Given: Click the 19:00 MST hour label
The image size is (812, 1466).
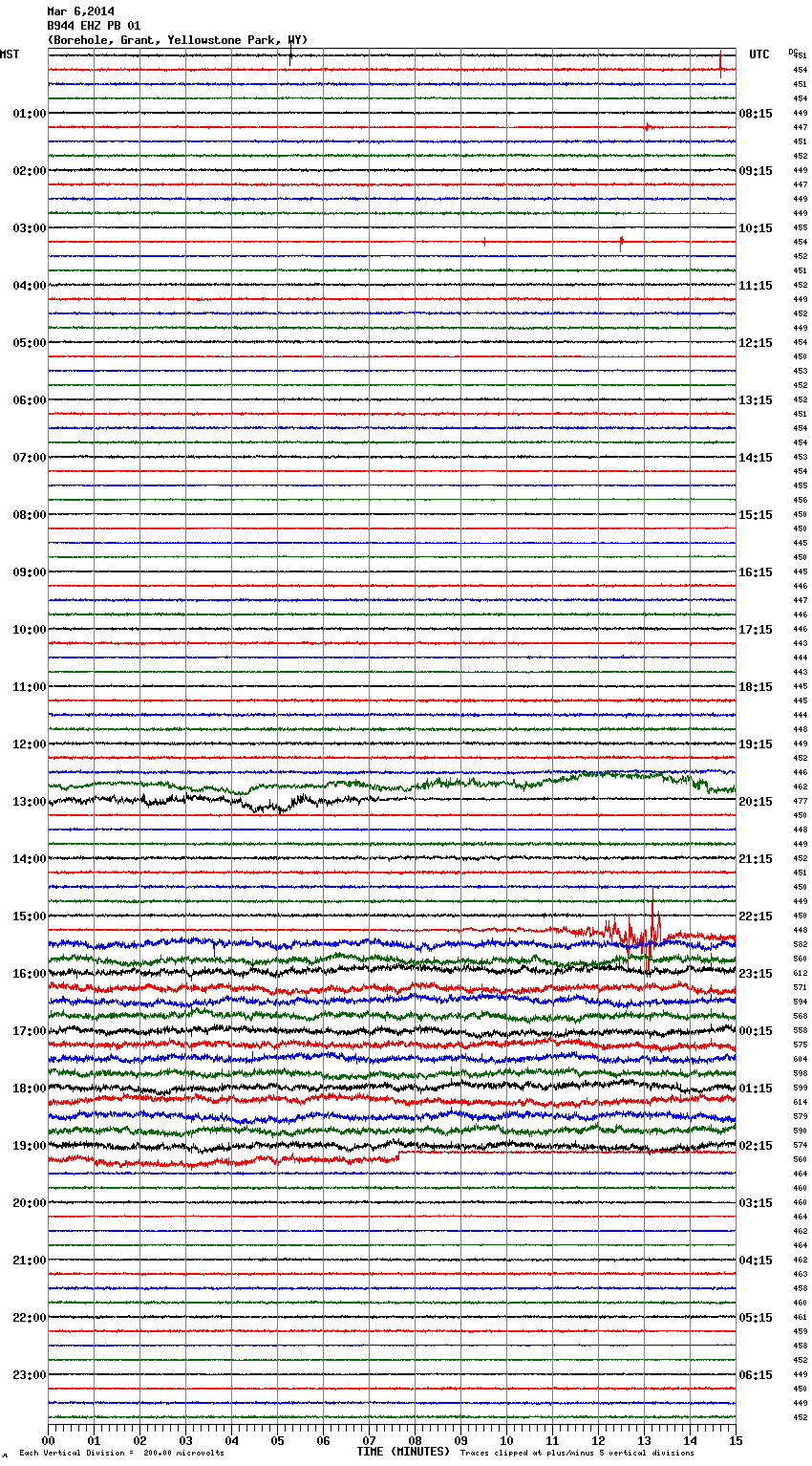Looking at the screenshot, I should point(29,1146).
